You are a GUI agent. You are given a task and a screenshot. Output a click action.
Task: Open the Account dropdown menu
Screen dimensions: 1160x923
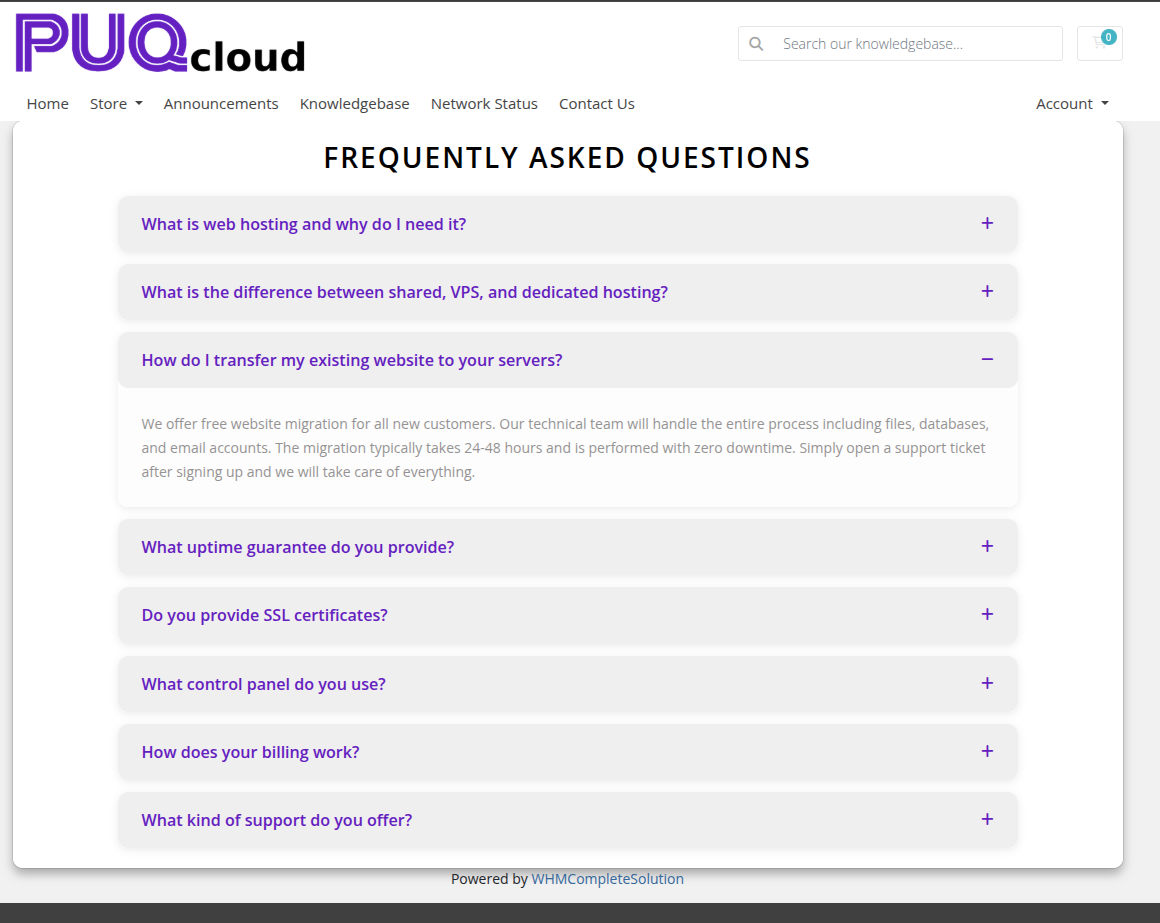(1072, 104)
